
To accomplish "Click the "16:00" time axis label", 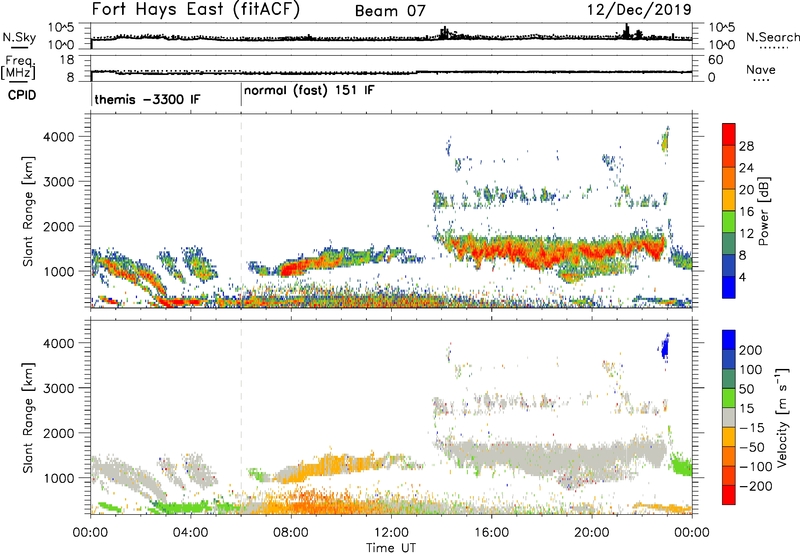I will pyautogui.click(x=491, y=533).
